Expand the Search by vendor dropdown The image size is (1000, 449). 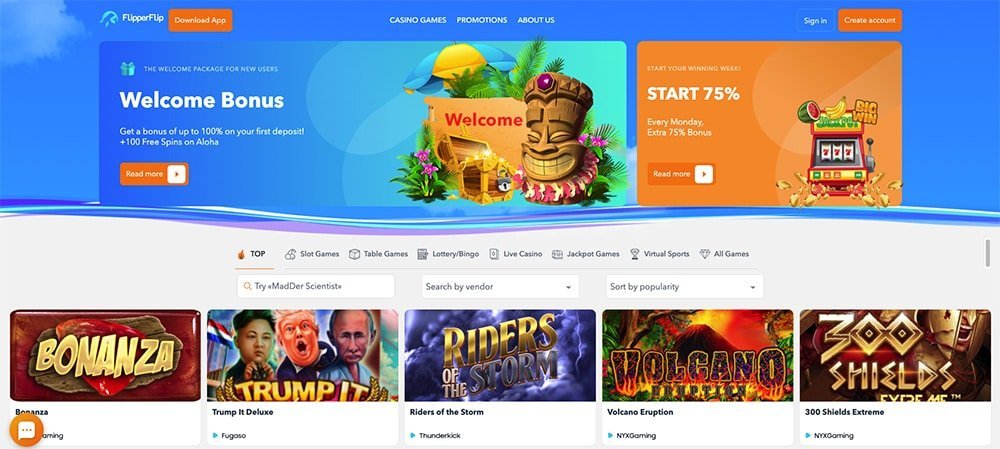coord(500,286)
